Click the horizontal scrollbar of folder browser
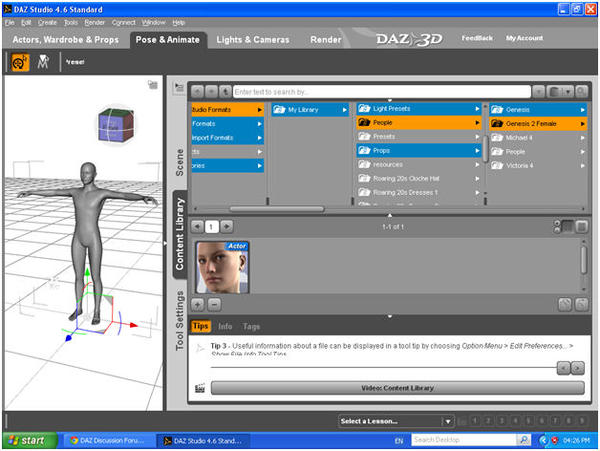Image resolution: width=600 pixels, height=451 pixels. coord(277,209)
